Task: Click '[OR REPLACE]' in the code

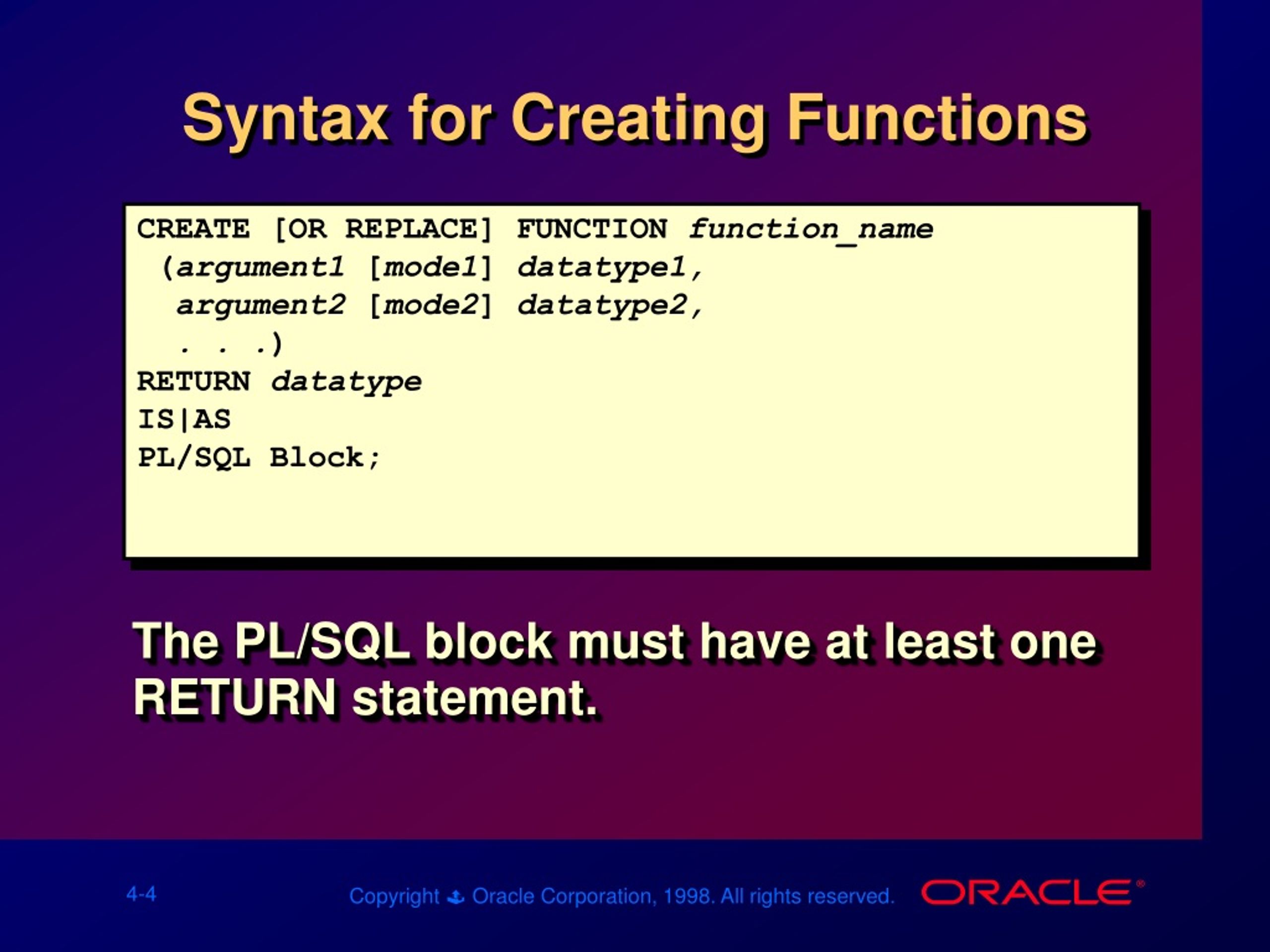Action: click(383, 229)
